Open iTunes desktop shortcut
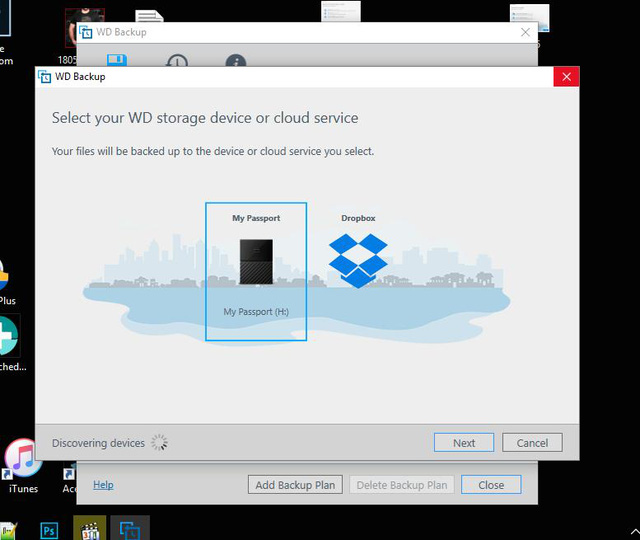This screenshot has width=640, height=540. (23, 466)
